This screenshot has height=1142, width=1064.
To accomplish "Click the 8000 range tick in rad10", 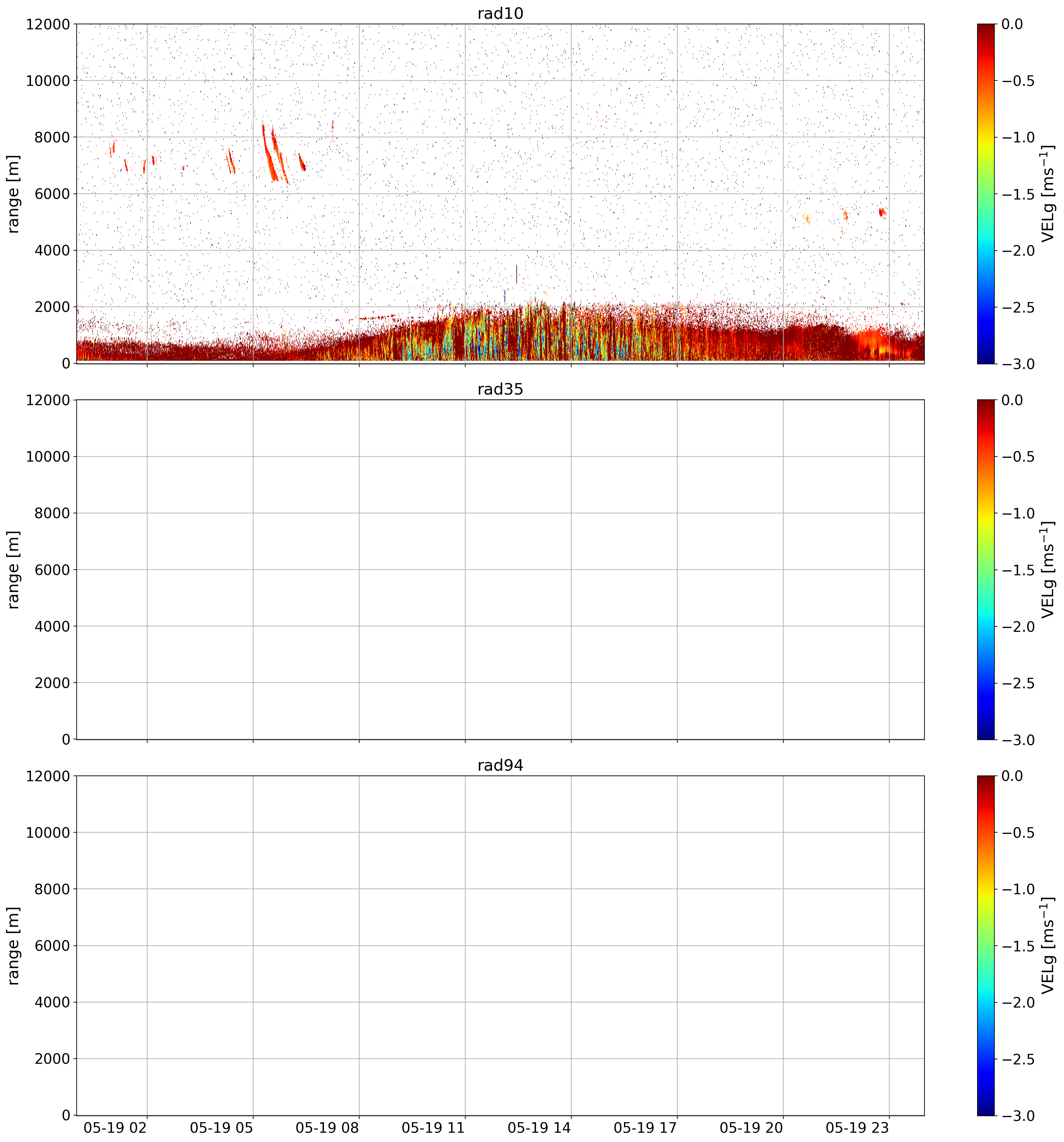I will click(x=52, y=137).
